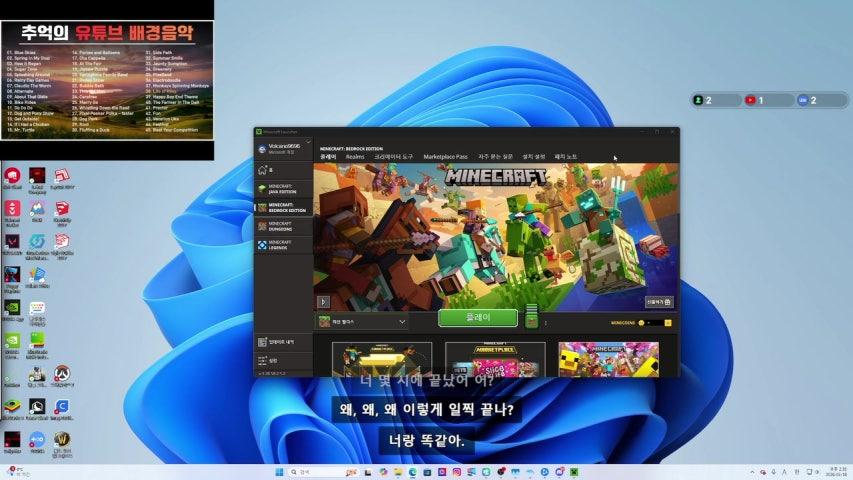This screenshot has height=480, width=853.
Task: Show hidden system tray icons
Action: click(752, 472)
